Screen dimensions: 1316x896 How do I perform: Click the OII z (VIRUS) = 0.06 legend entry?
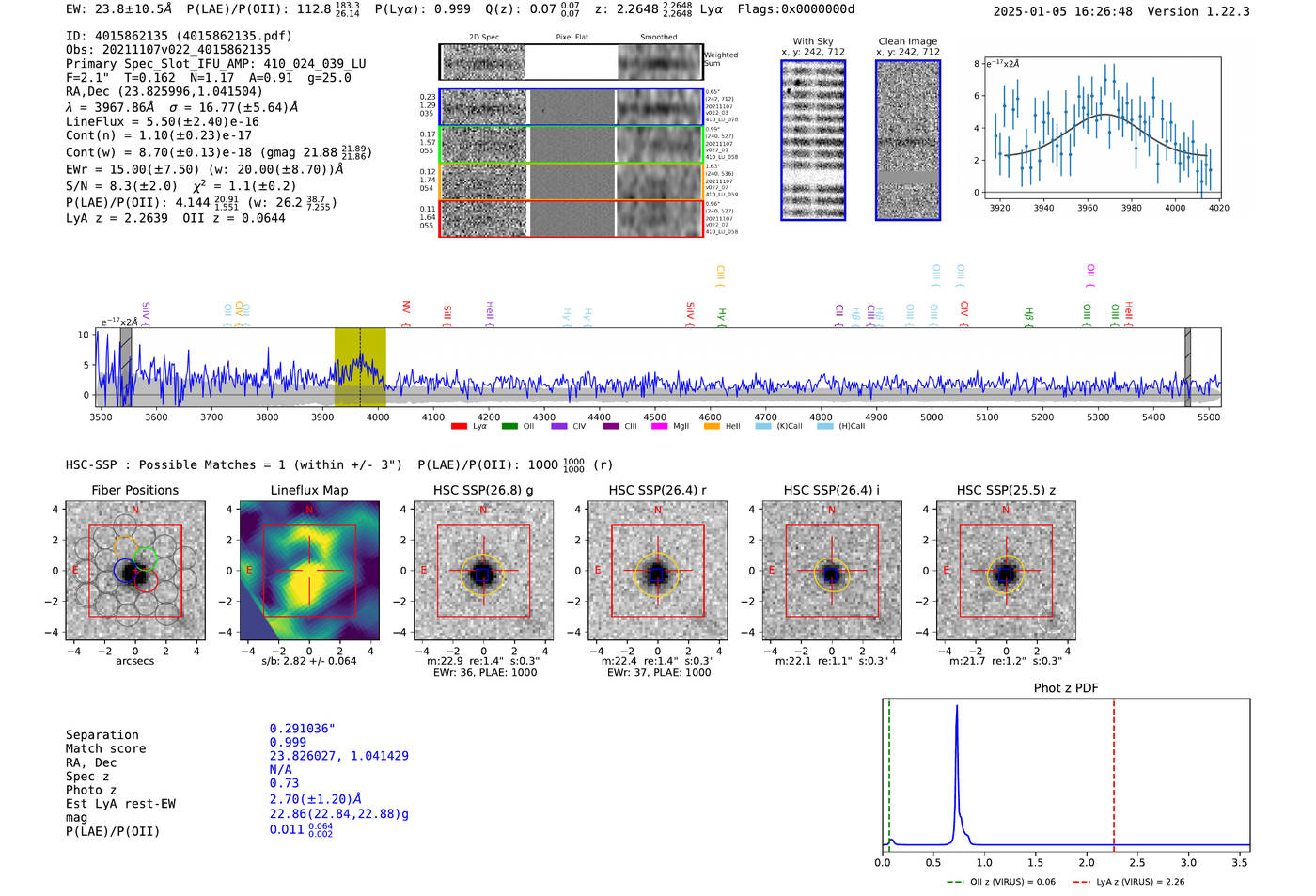[x=1001, y=882]
